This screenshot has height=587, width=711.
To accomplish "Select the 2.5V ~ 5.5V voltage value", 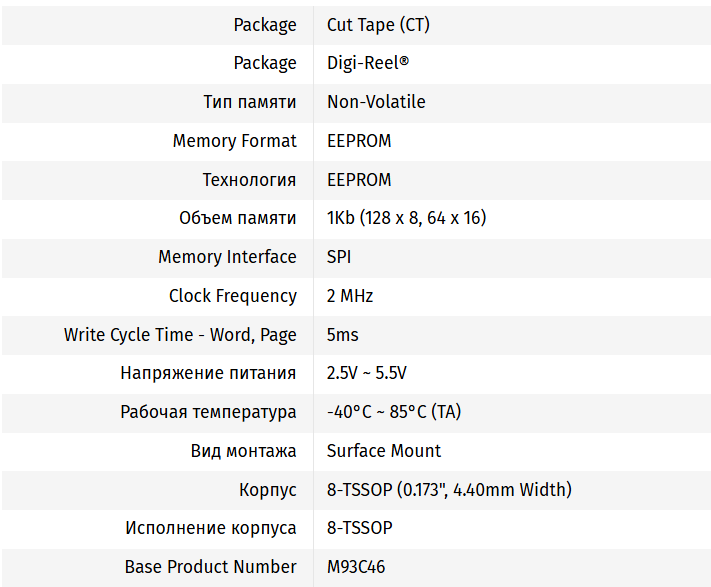I will click(366, 373).
